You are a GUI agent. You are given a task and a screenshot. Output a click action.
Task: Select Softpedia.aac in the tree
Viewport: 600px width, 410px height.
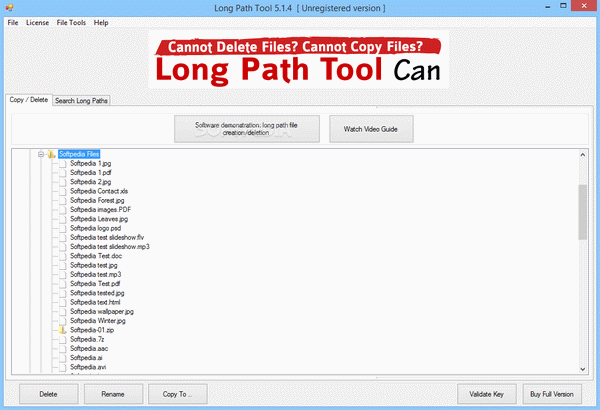(x=89, y=349)
